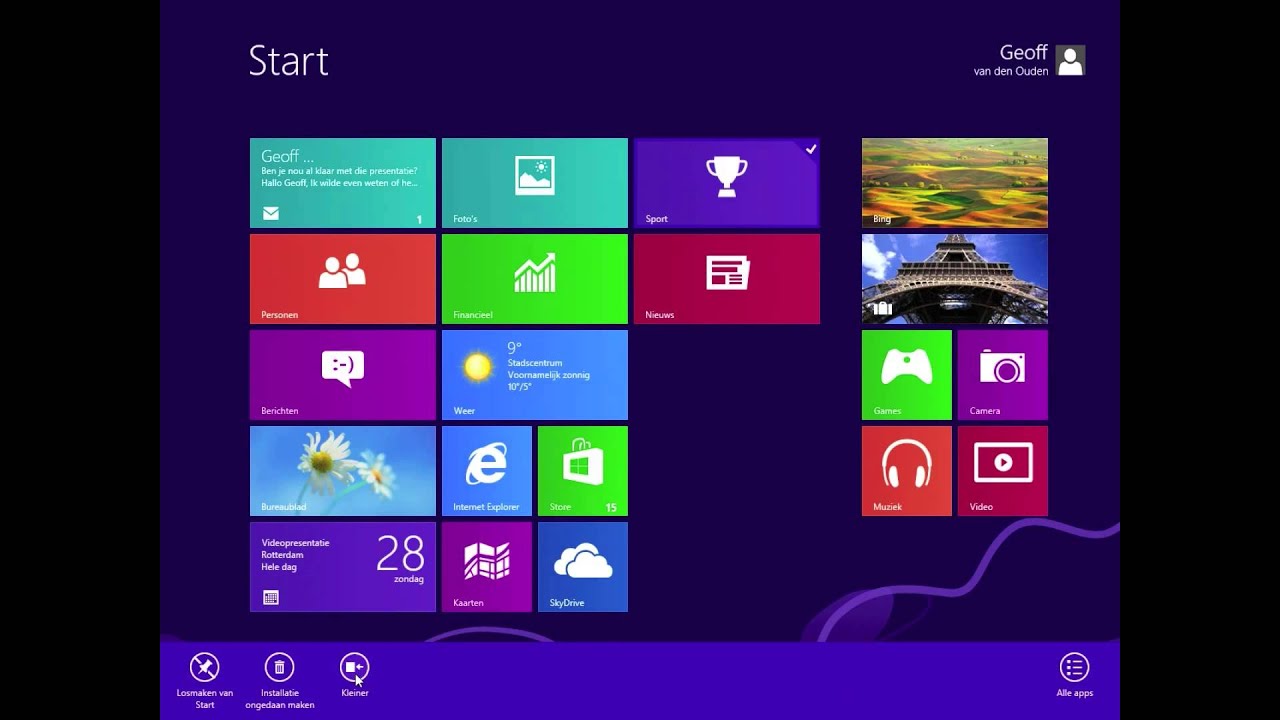This screenshot has height=720, width=1280.
Task: Launch Internet Explorer tile
Action: (486, 471)
